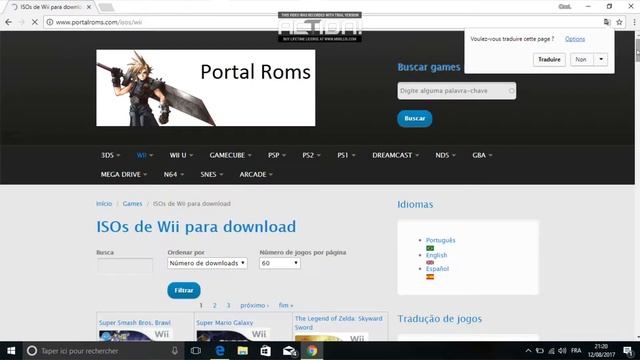The width and height of the screenshot is (640, 360).
Task: Go to page 3 of results
Action: point(228,305)
